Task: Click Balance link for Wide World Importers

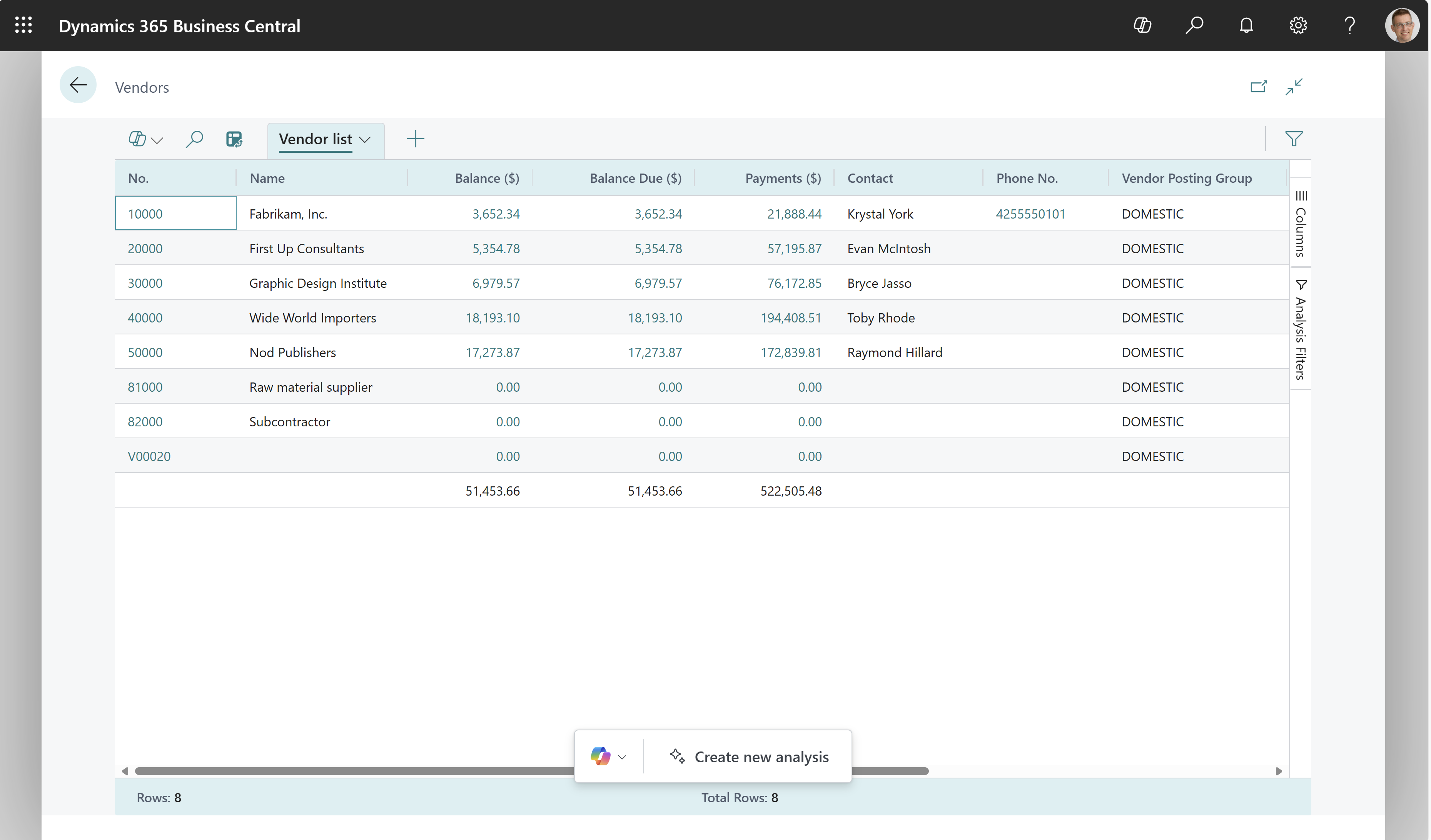Action: click(x=492, y=317)
